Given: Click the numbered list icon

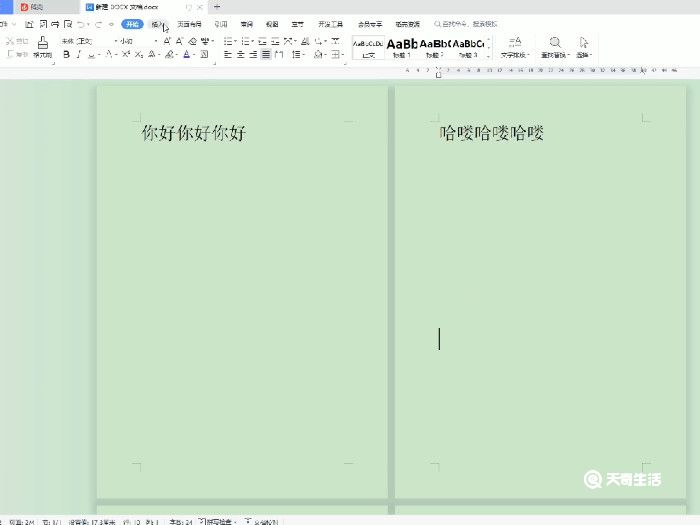Looking at the screenshot, I should click(x=245, y=41).
